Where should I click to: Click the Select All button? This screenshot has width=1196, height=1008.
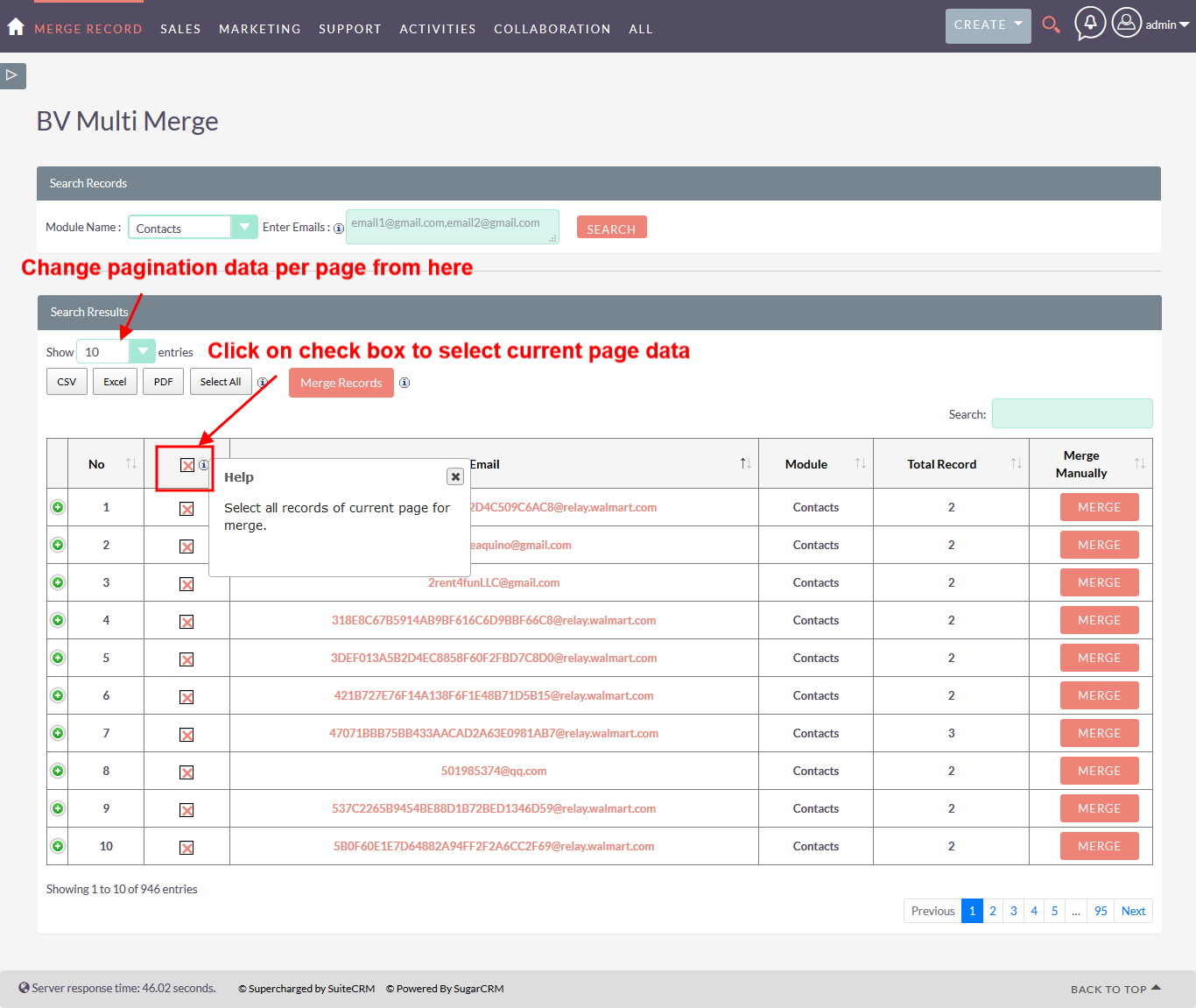[221, 382]
